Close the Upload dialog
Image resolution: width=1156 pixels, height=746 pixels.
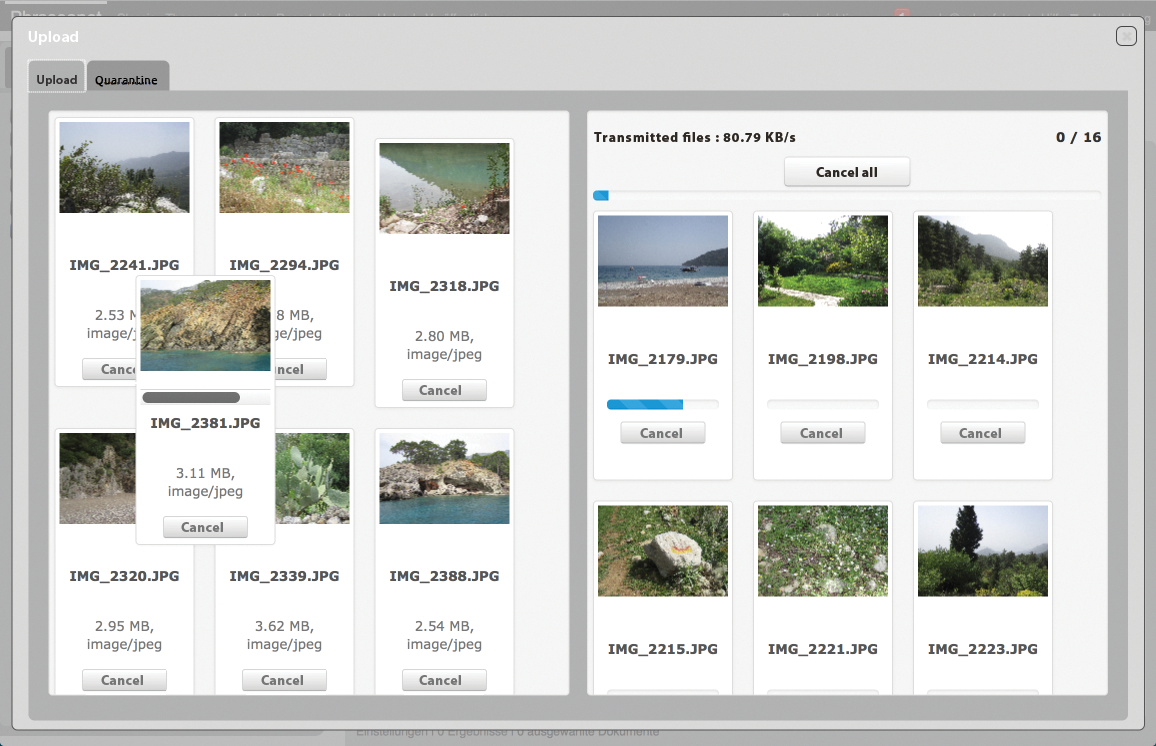tap(1126, 35)
